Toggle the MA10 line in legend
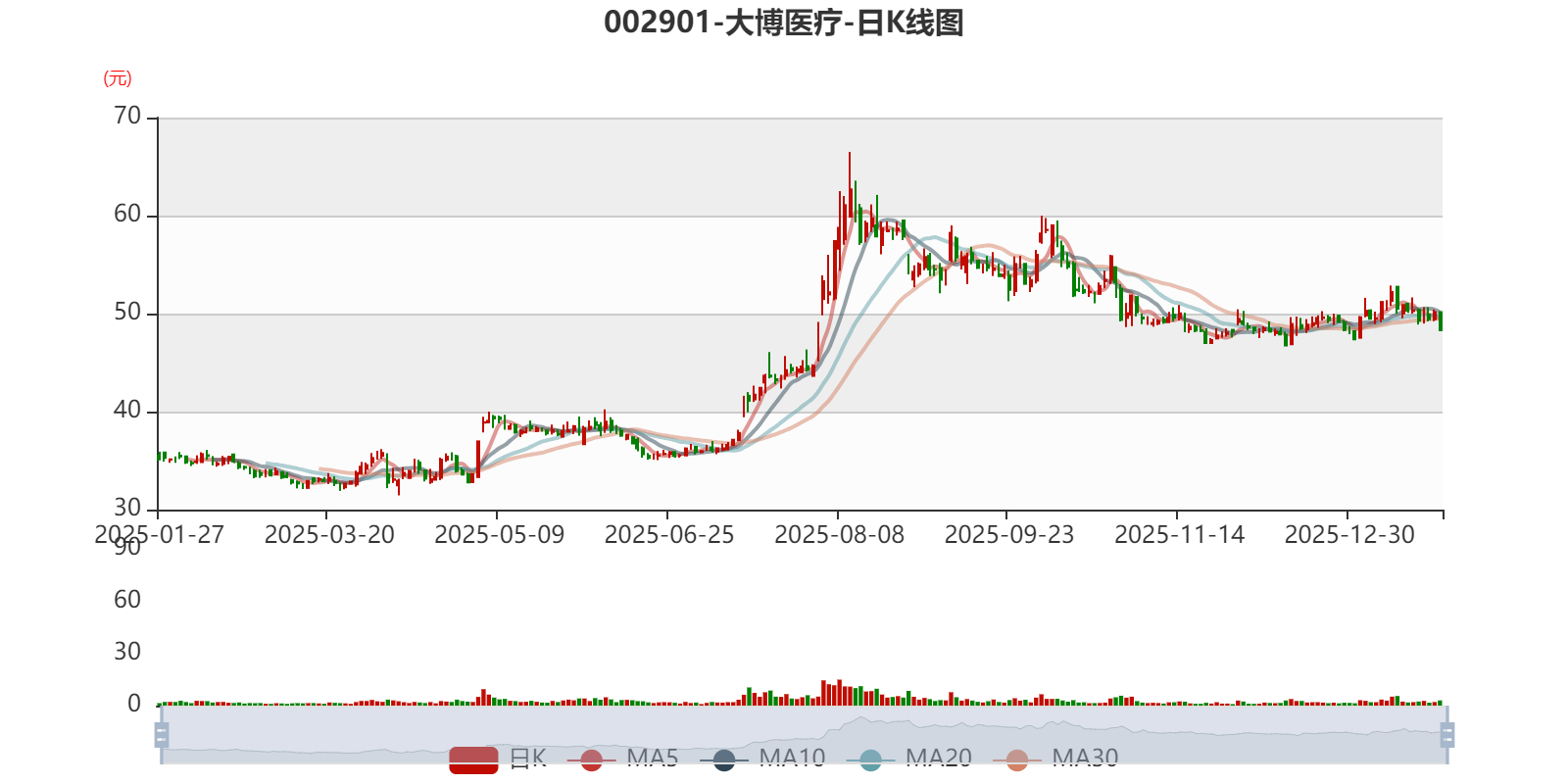Viewport: 1568px width, 784px height. tap(762, 759)
